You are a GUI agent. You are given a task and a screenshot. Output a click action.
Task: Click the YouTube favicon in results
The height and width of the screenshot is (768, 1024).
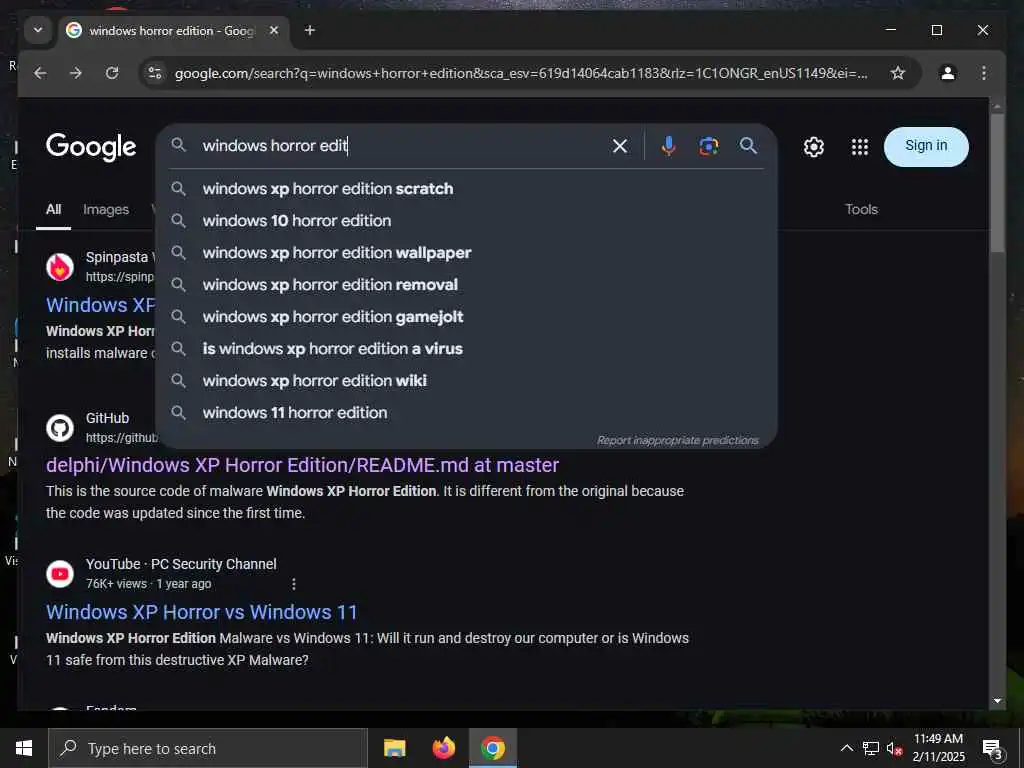coord(59,574)
